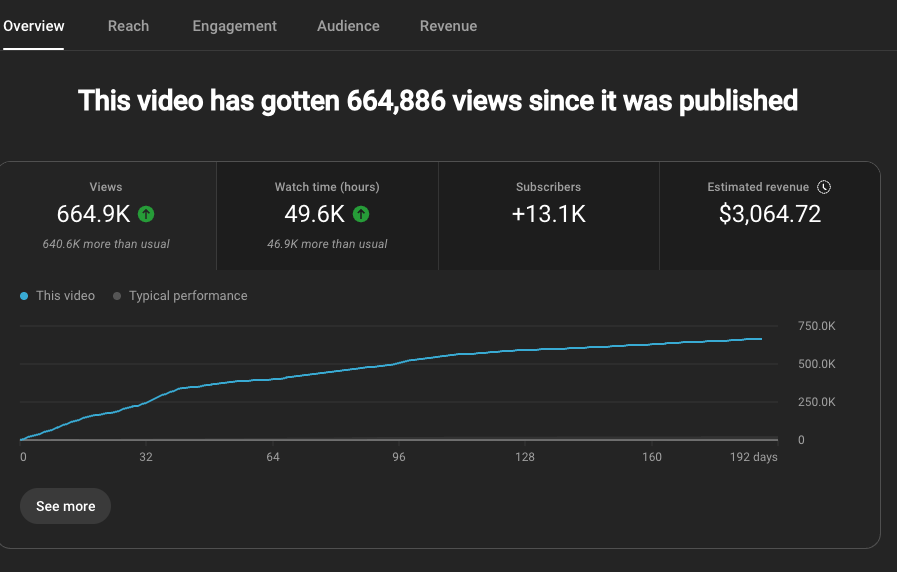Image resolution: width=897 pixels, height=572 pixels.
Task: Select the Watch time (hours) card title
Action: click(327, 187)
